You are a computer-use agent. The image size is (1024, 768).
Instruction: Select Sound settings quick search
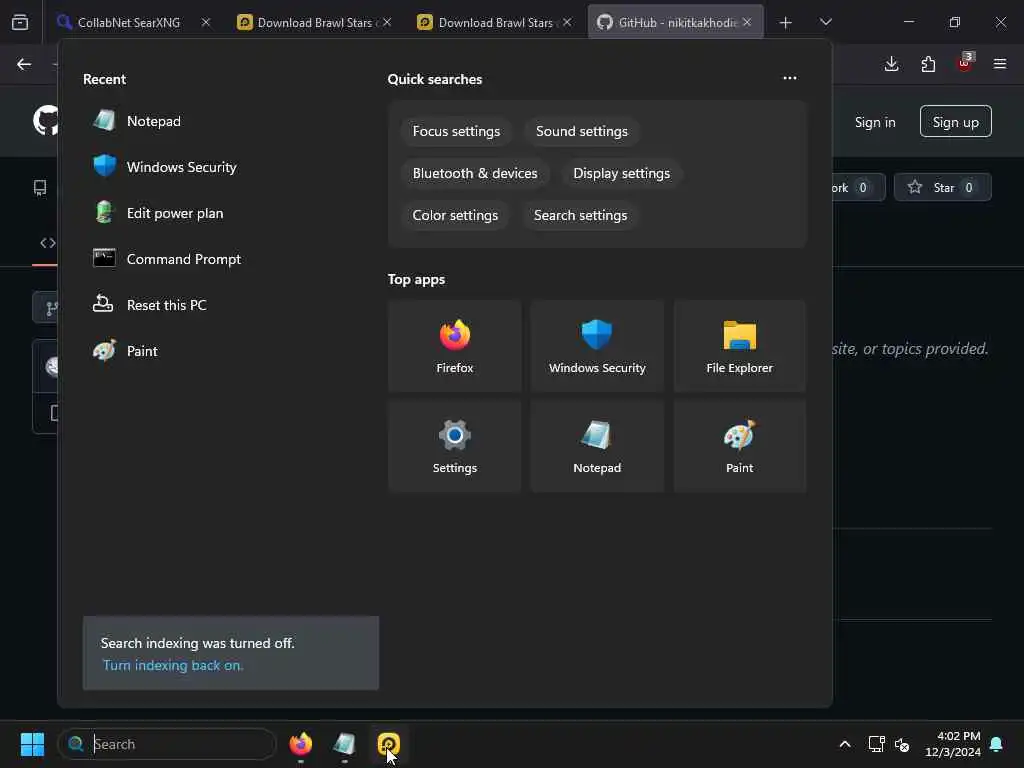[582, 131]
